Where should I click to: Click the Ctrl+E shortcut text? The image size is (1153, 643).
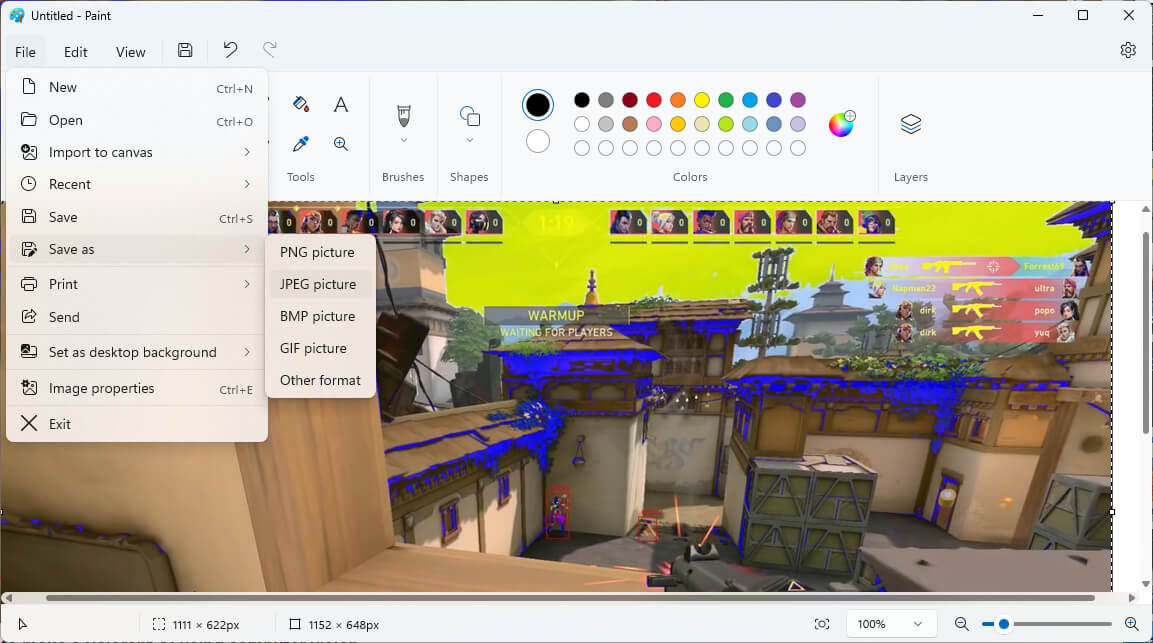tap(236, 390)
